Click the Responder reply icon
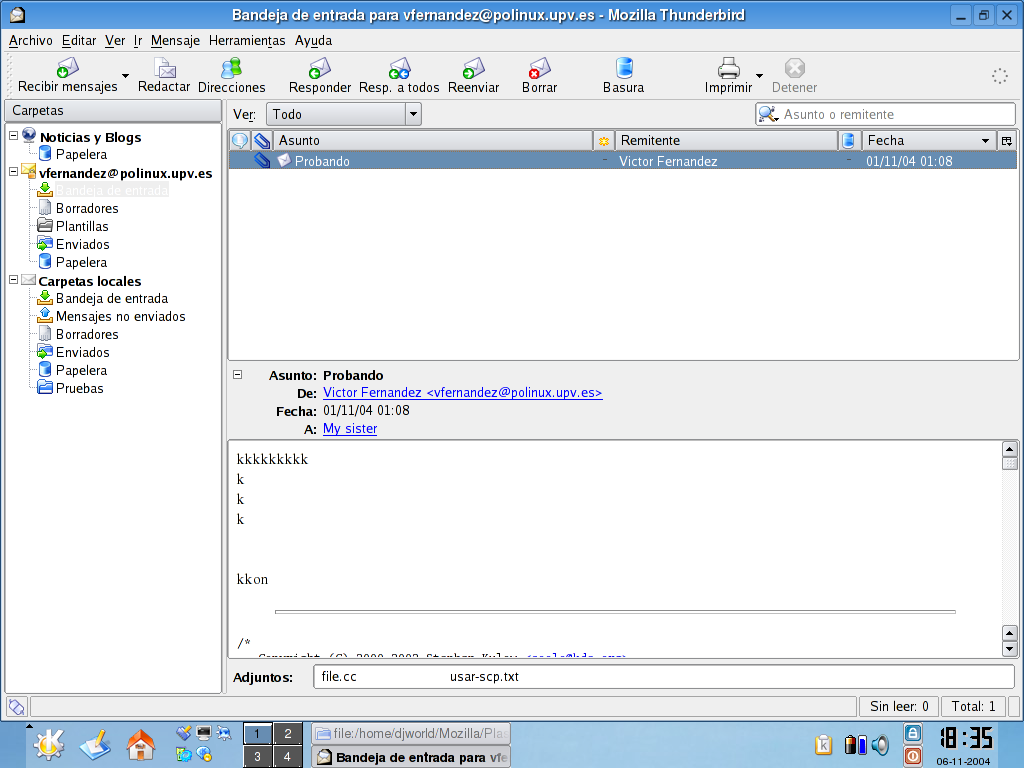The height and width of the screenshot is (768, 1024). point(319,68)
